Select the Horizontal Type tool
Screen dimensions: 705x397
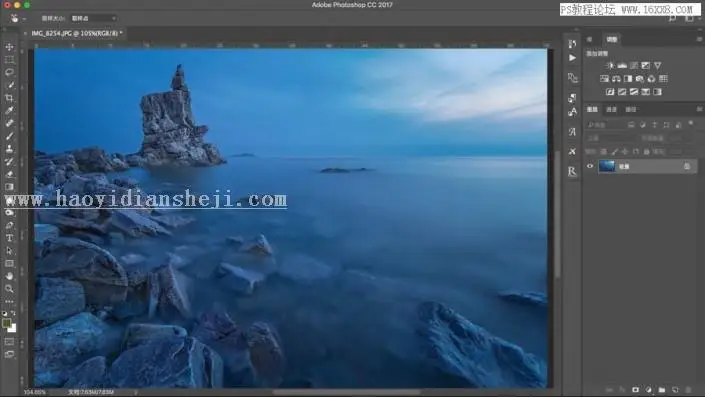(9, 238)
